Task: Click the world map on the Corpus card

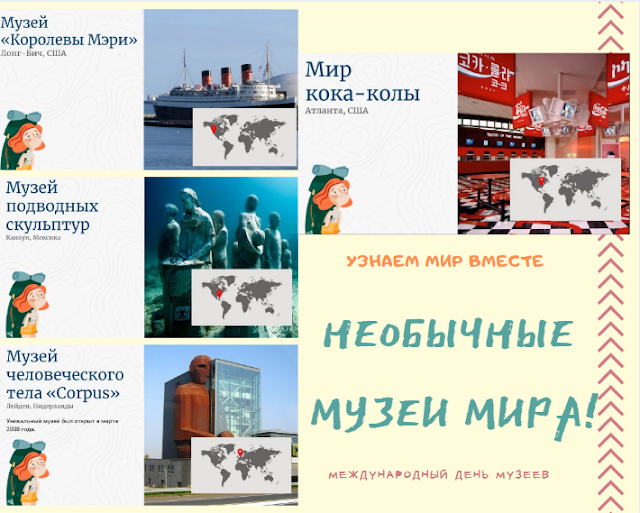Action: pos(241,465)
